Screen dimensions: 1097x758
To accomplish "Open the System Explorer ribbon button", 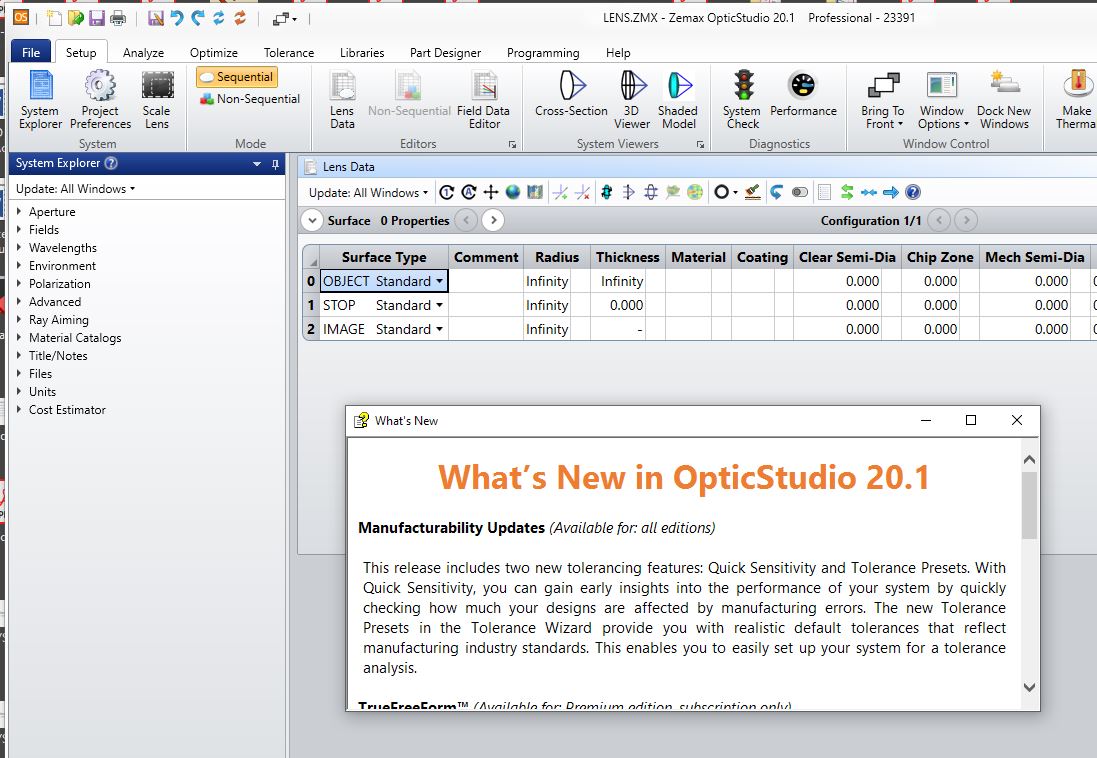I will [x=41, y=99].
